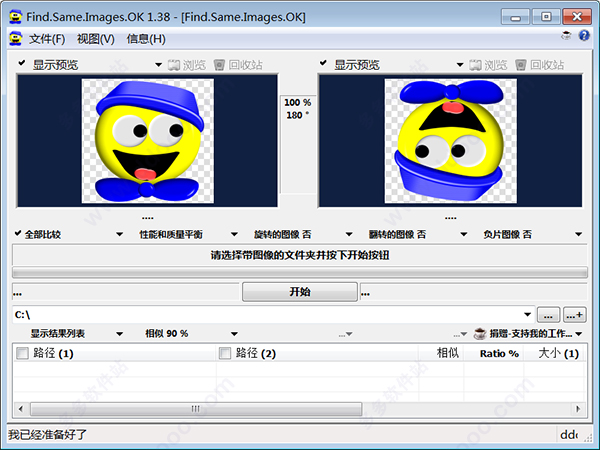Open help via the blue question mark icon
The width and height of the screenshot is (600, 450).
[584, 36]
